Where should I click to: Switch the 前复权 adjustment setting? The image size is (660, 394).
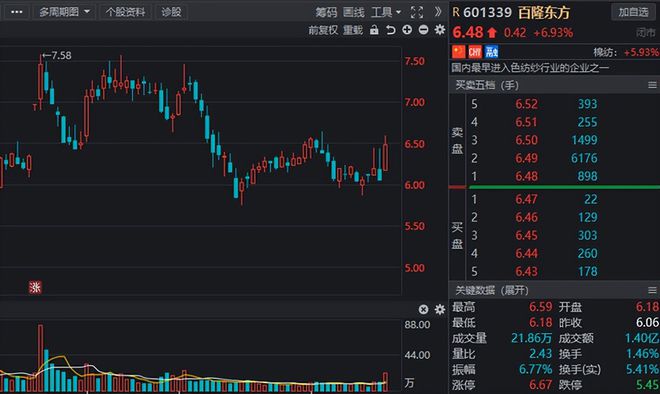coord(323,30)
